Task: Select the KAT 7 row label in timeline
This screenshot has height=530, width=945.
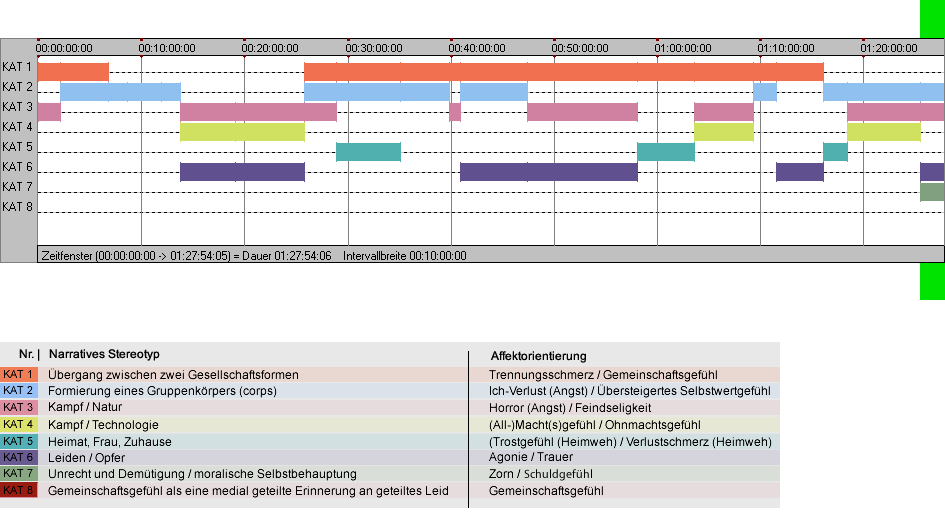Action: (17, 187)
